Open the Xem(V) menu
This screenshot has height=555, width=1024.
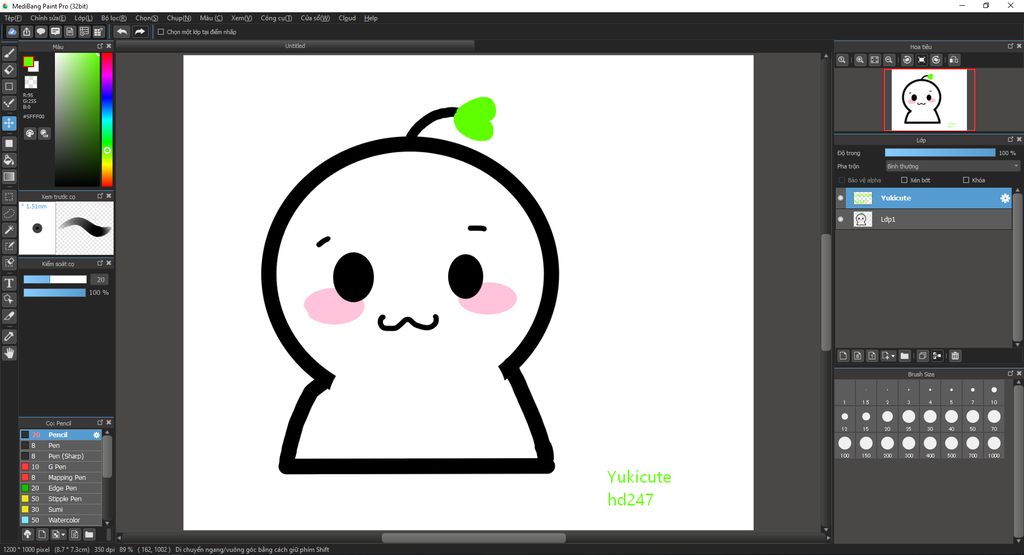pos(241,18)
